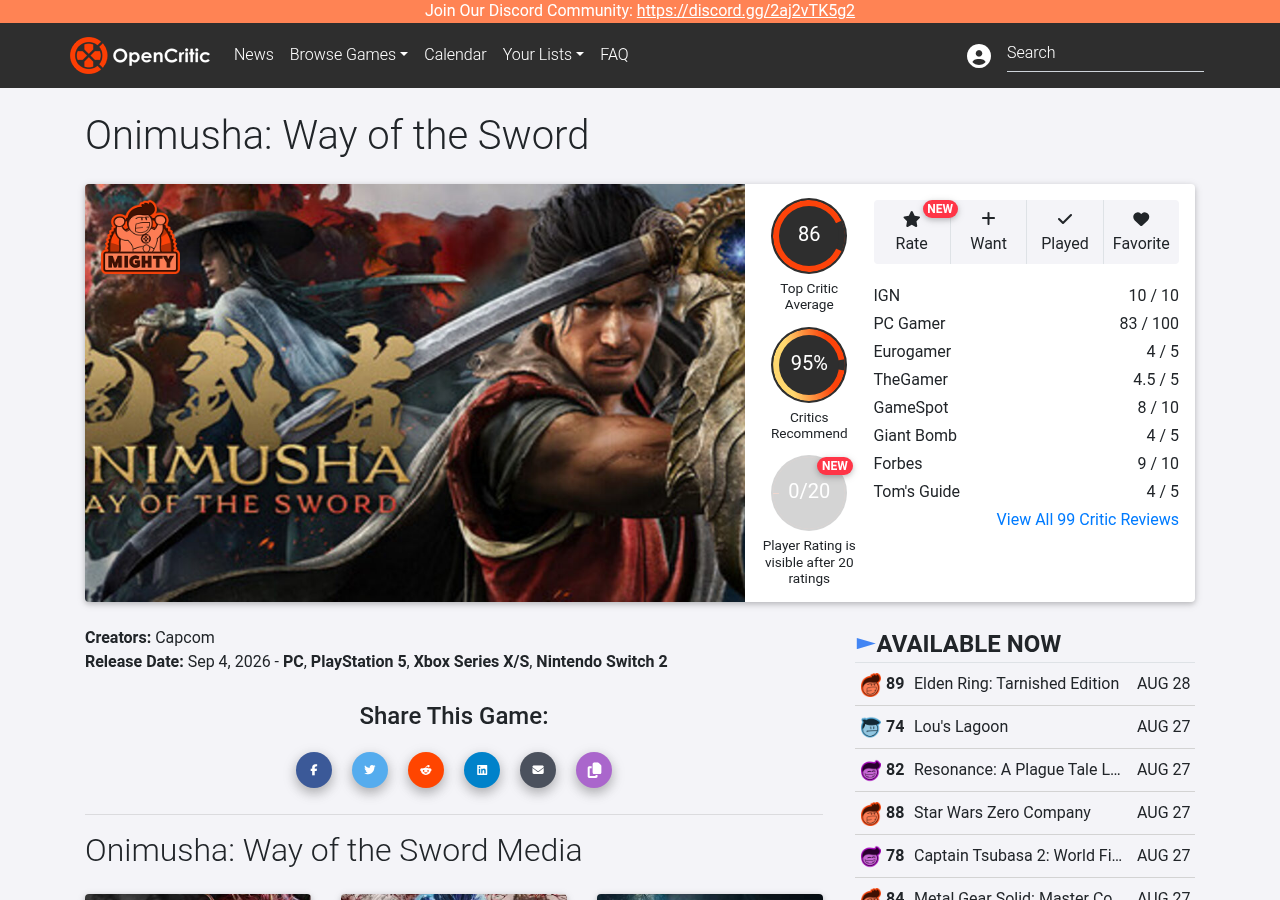The image size is (1280, 900).
Task: Copy the game link with purple icon
Action: [594, 770]
